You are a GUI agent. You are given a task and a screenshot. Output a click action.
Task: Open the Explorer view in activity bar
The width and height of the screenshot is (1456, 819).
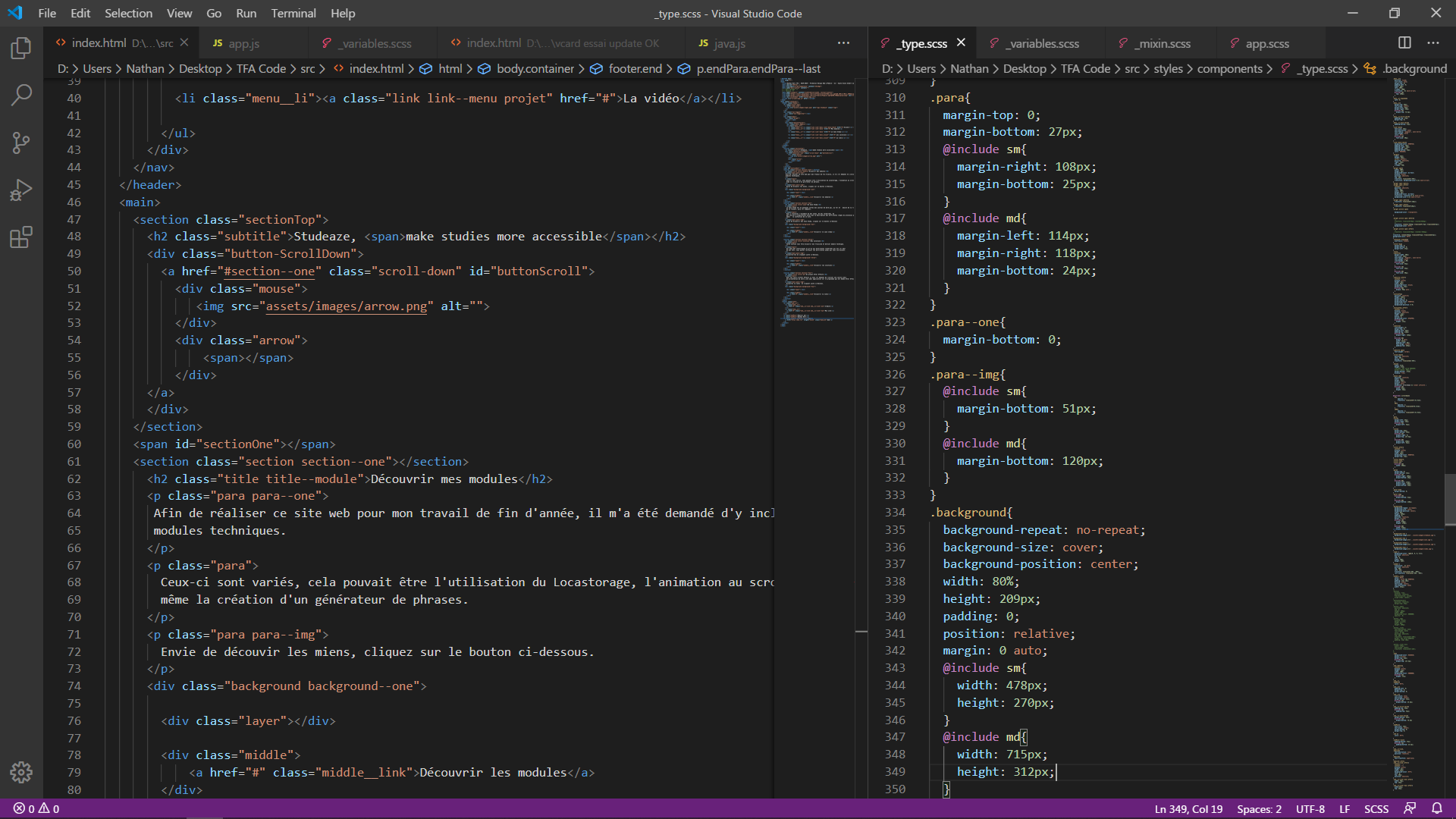21,49
